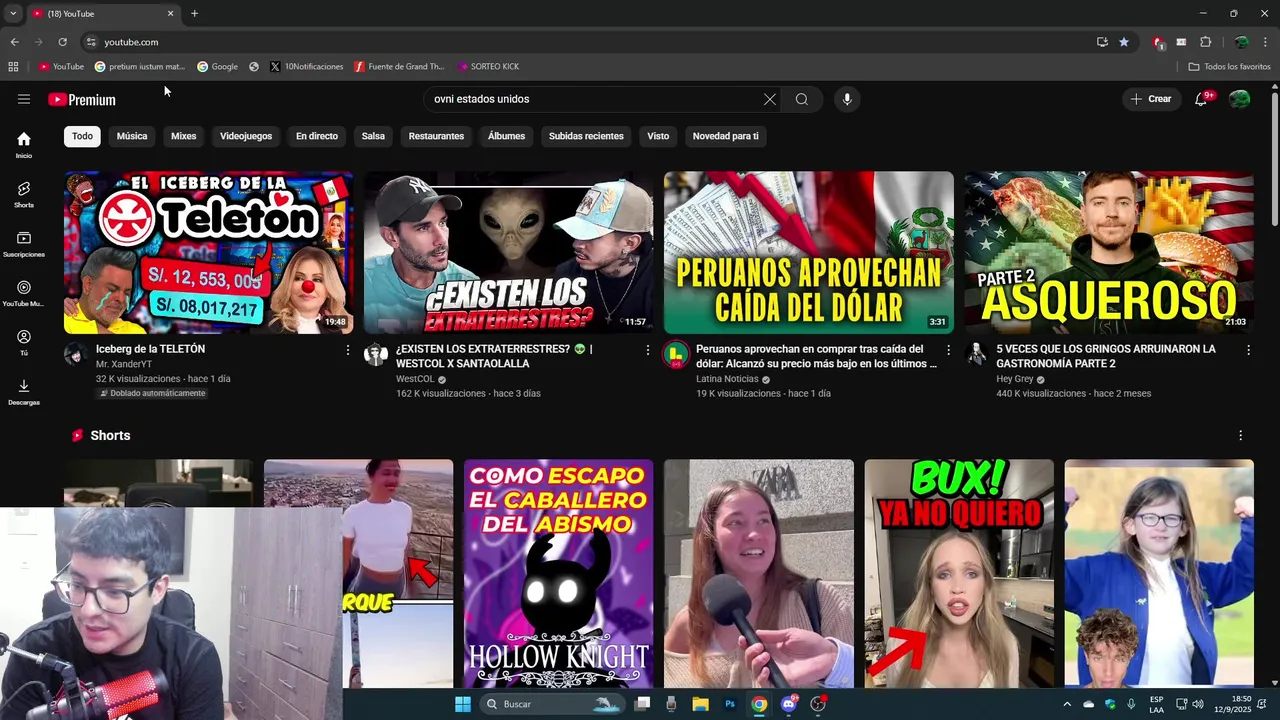Start voice search with the microphone
Image resolution: width=1280 pixels, height=720 pixels.
(847, 99)
